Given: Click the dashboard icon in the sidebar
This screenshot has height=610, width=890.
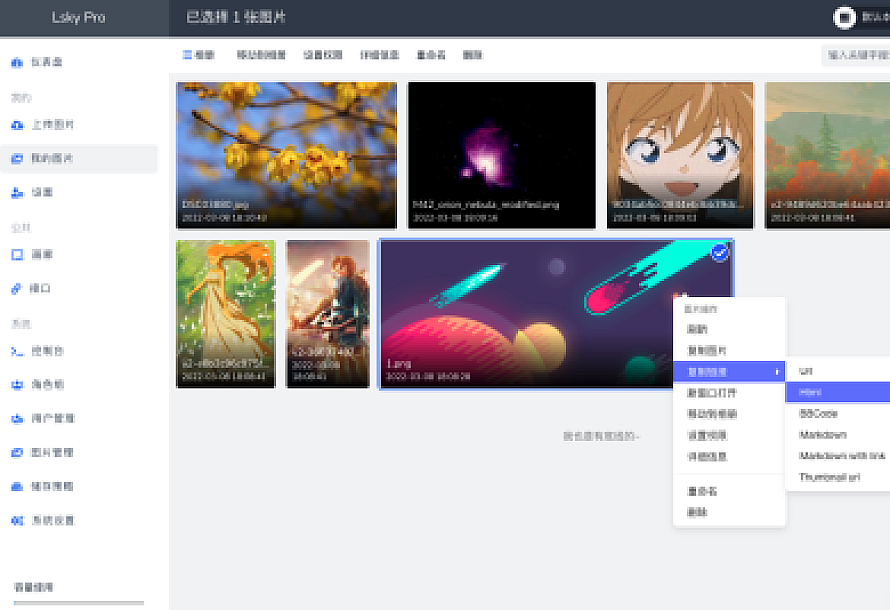Looking at the screenshot, I should pos(17,63).
